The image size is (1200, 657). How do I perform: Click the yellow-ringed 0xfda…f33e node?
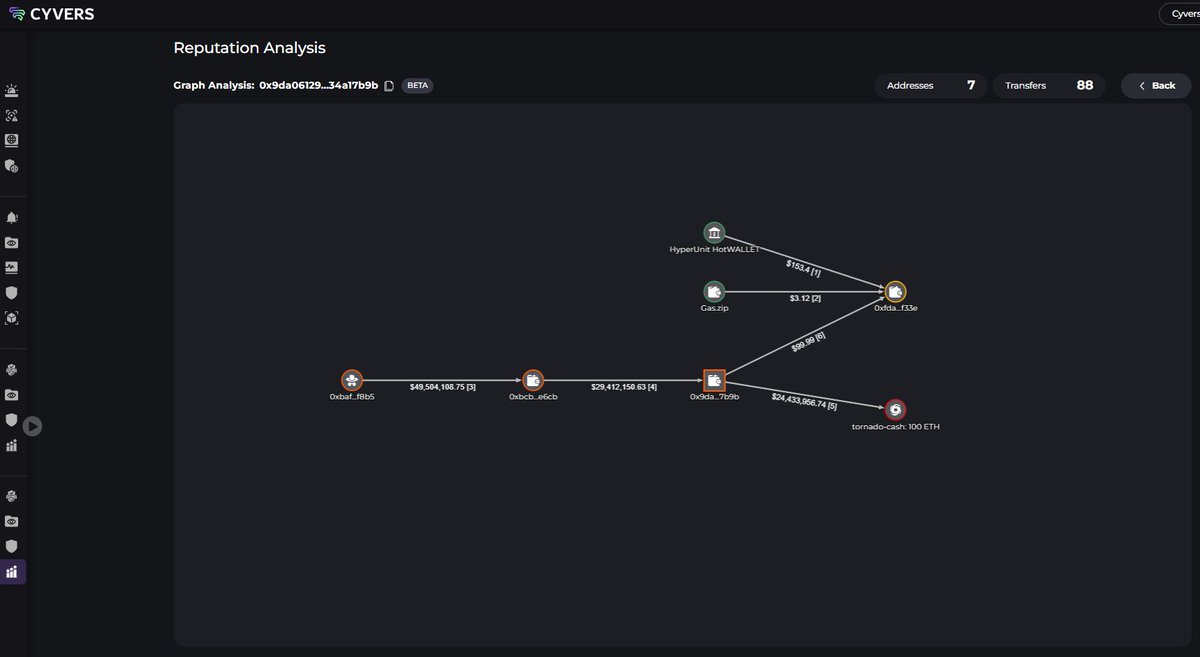[x=895, y=291]
